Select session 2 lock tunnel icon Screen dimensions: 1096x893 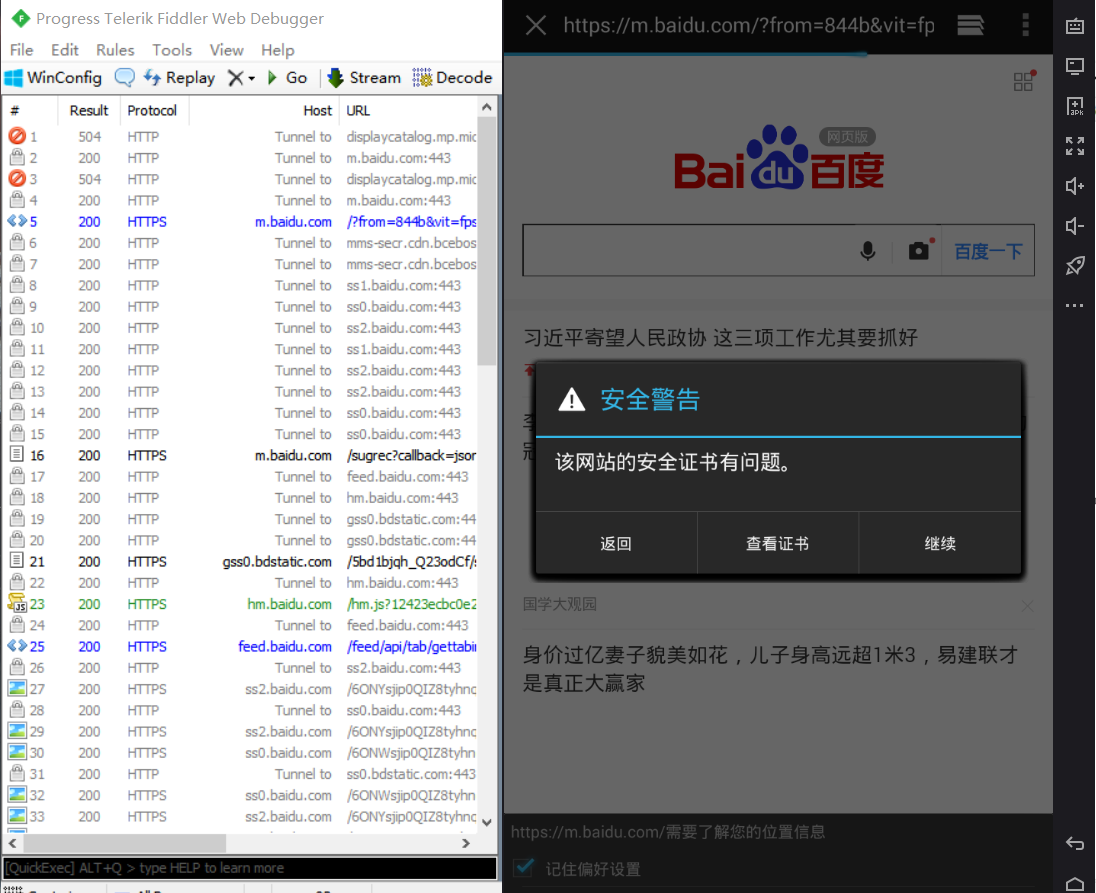[17, 158]
